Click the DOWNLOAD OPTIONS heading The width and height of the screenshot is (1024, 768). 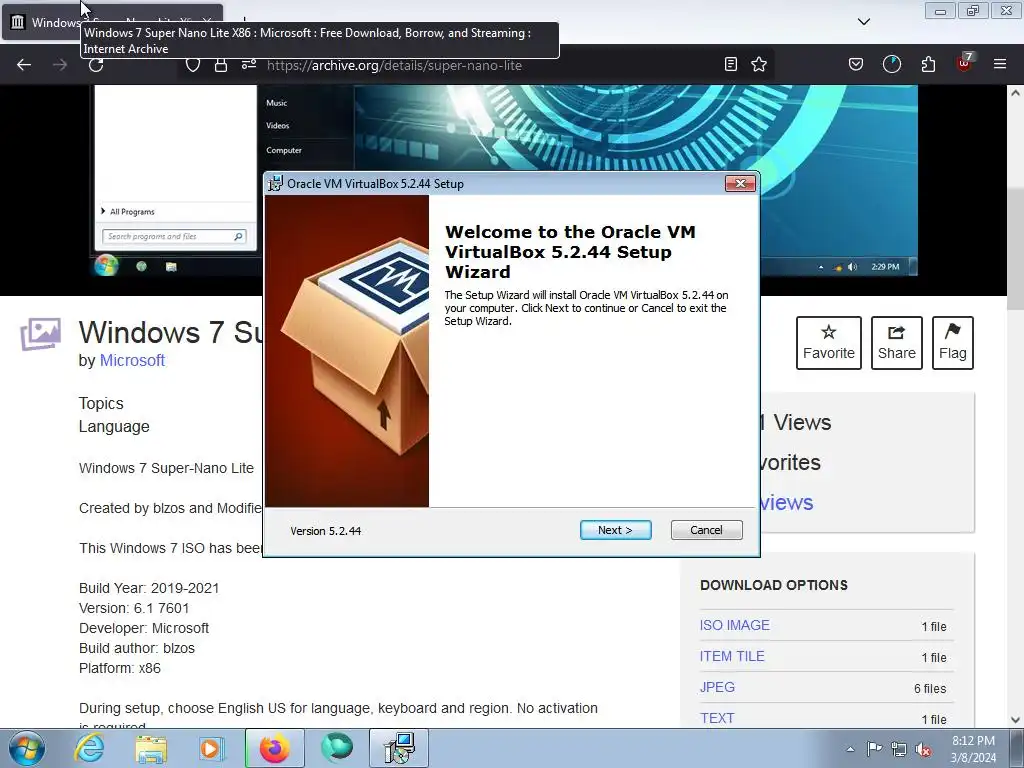point(774,585)
